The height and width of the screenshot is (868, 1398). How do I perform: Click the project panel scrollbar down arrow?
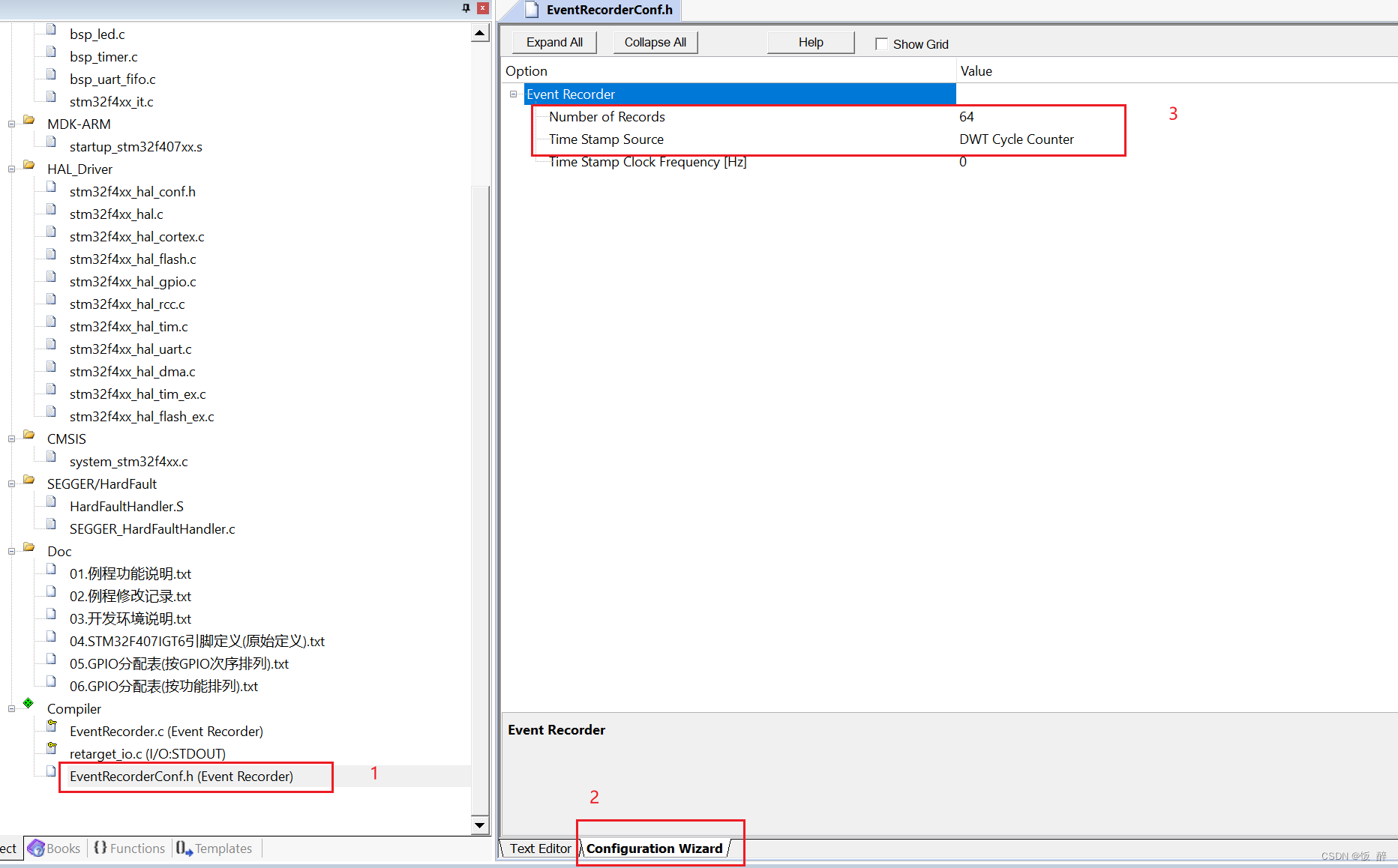coord(479,825)
